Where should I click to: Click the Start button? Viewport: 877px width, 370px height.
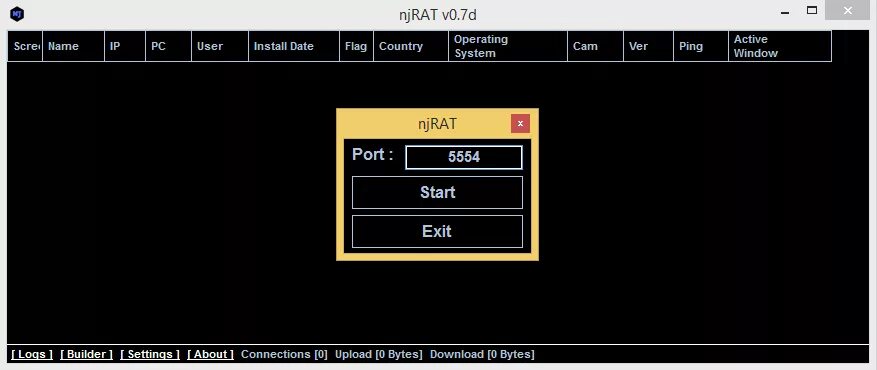pos(437,192)
